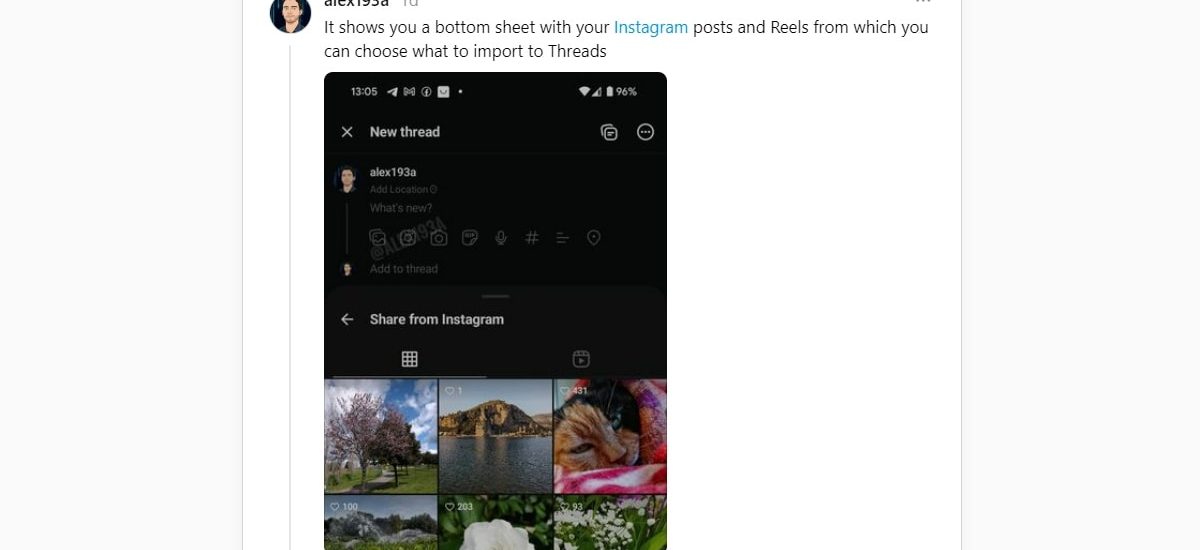Open the drafts icon beside New thread
Screen dimensions: 1200x550
[609, 132]
